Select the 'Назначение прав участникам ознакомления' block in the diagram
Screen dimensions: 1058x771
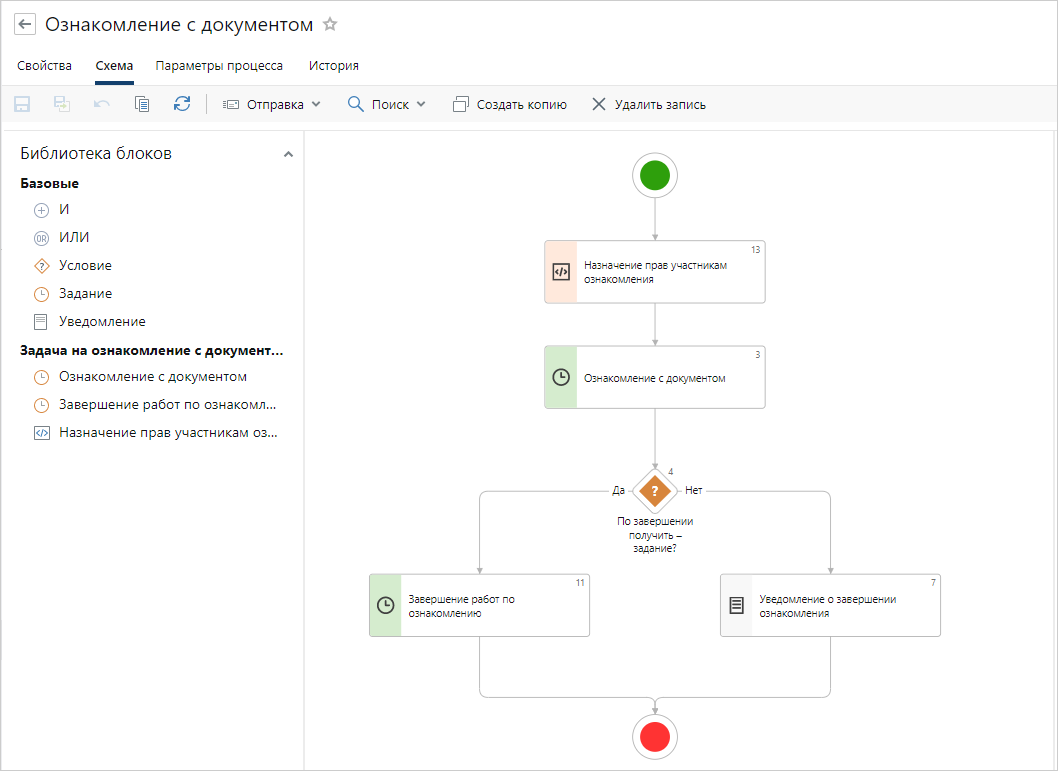coord(654,272)
